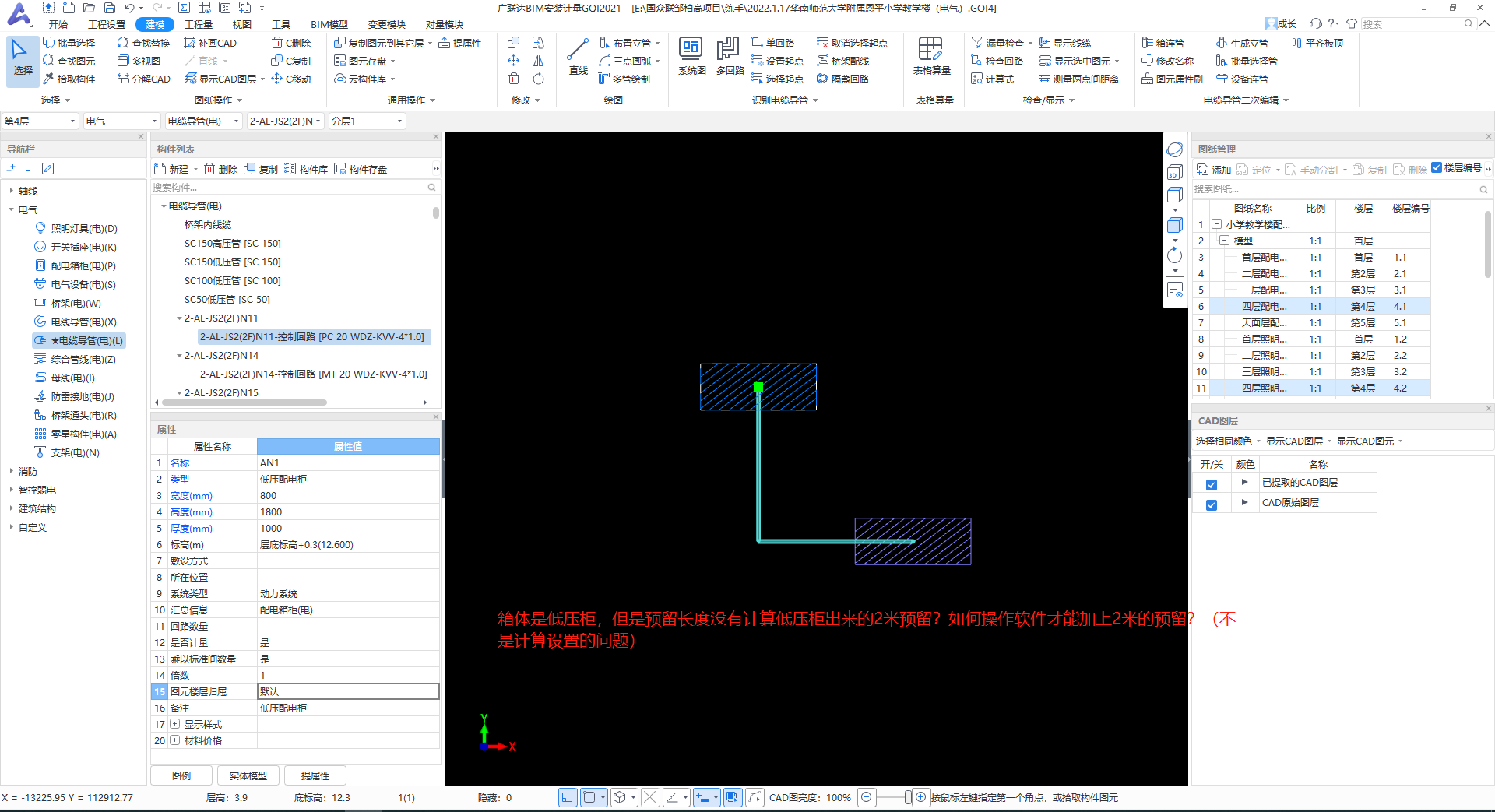Click the 实体模型 button

[248, 775]
